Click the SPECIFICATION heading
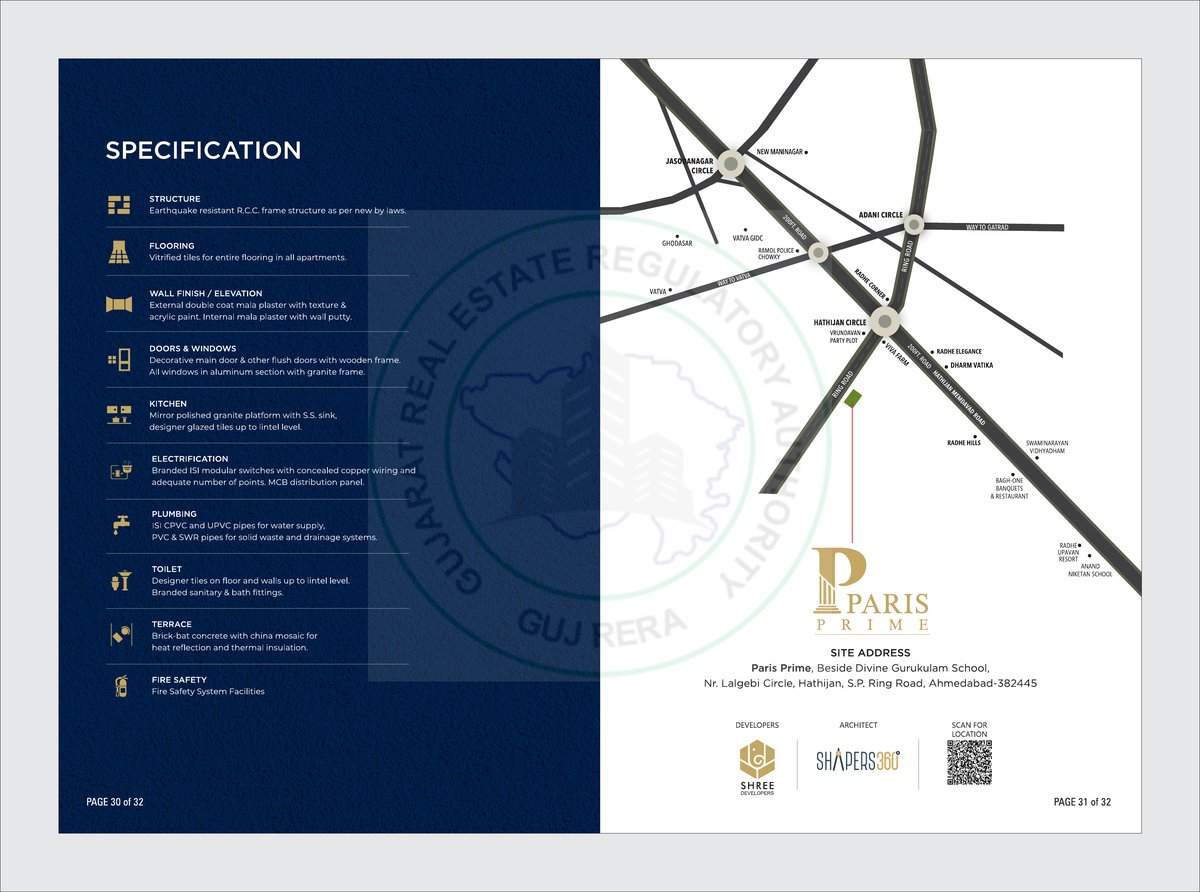Image resolution: width=1200 pixels, height=892 pixels. point(203,151)
